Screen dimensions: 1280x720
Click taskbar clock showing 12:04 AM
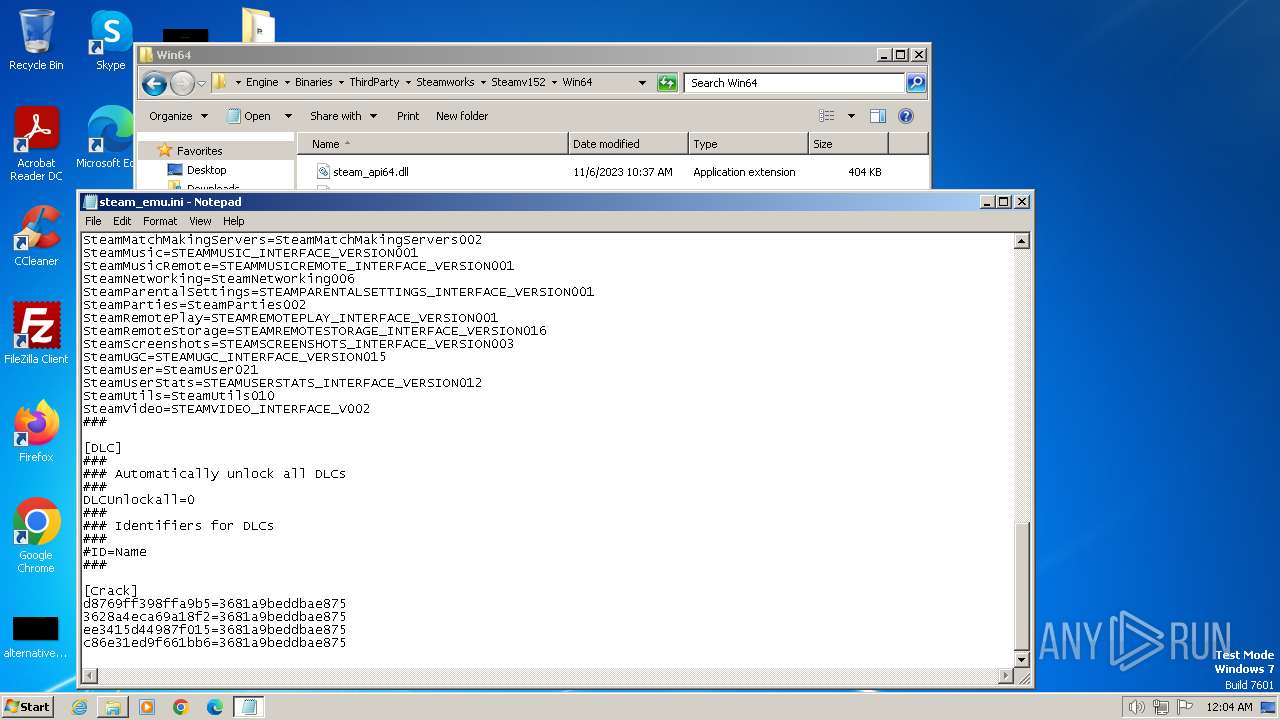tap(1229, 707)
